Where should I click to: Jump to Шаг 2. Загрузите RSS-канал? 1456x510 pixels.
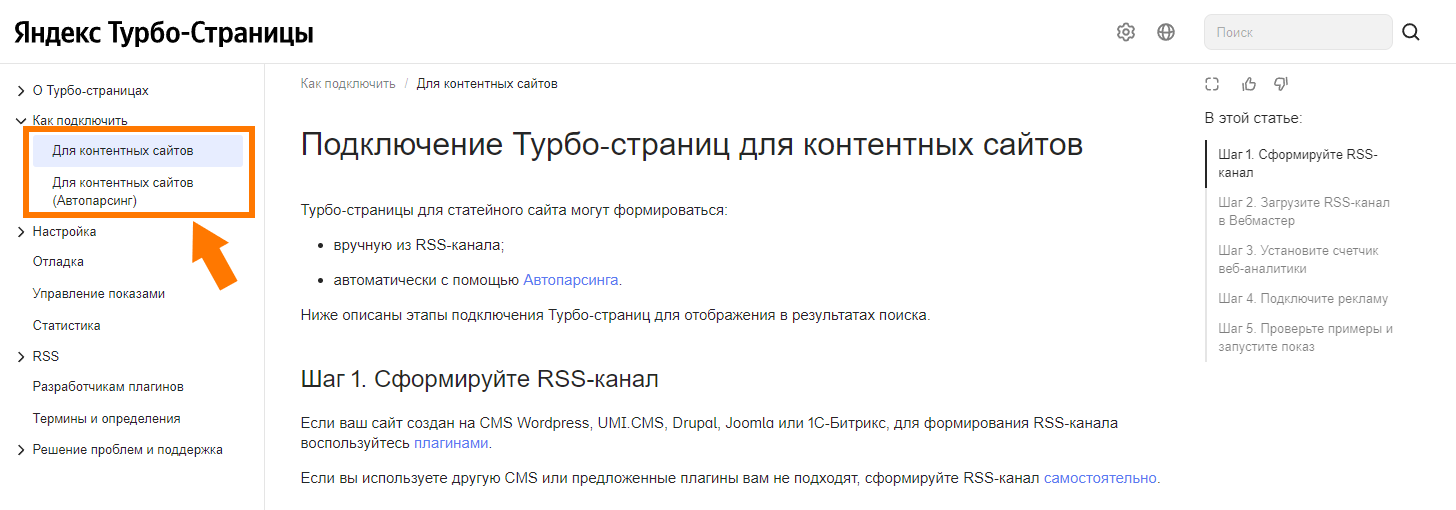pos(1304,212)
